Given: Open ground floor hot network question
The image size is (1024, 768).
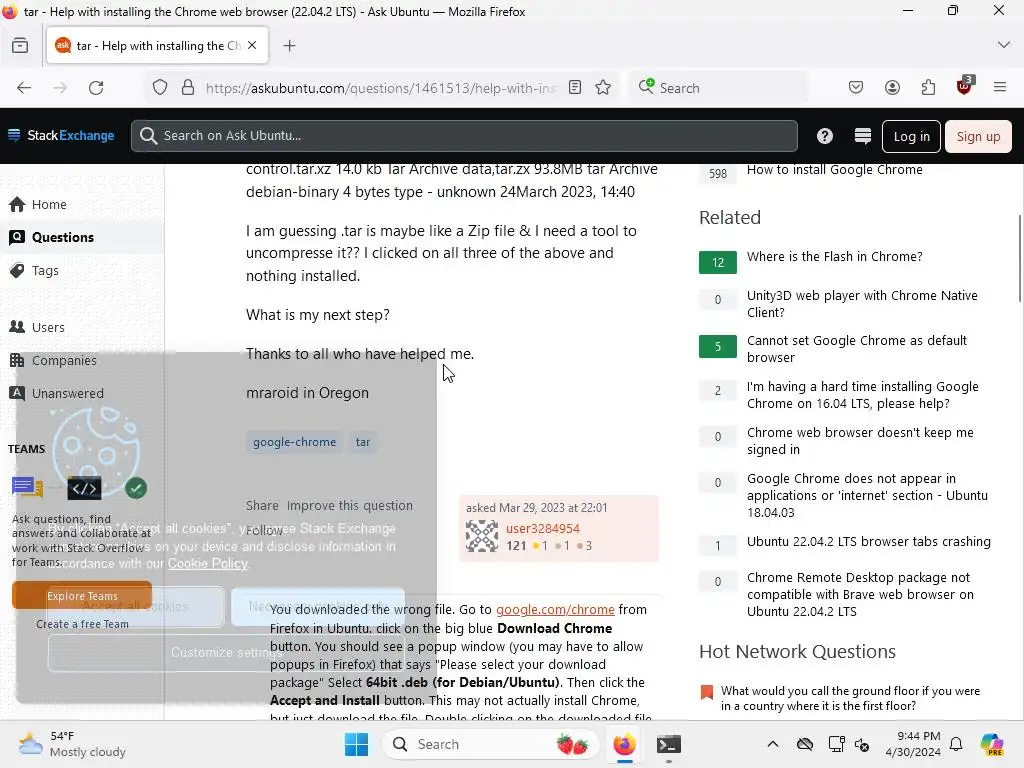Looking at the screenshot, I should point(850,698).
